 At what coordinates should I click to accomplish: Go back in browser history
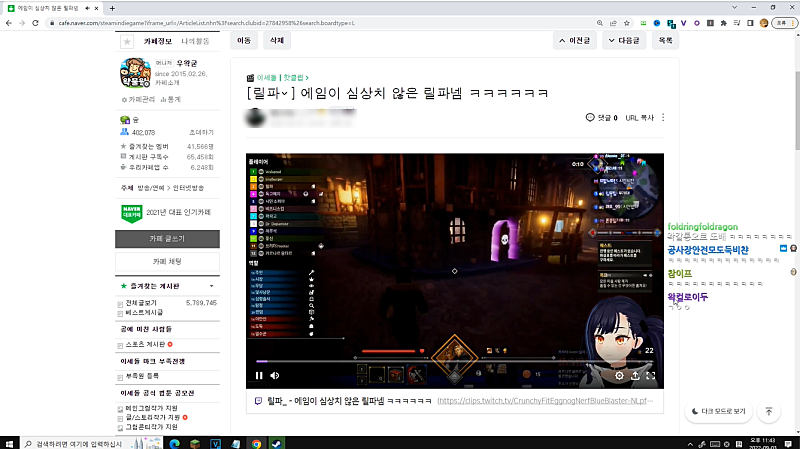pos(9,23)
